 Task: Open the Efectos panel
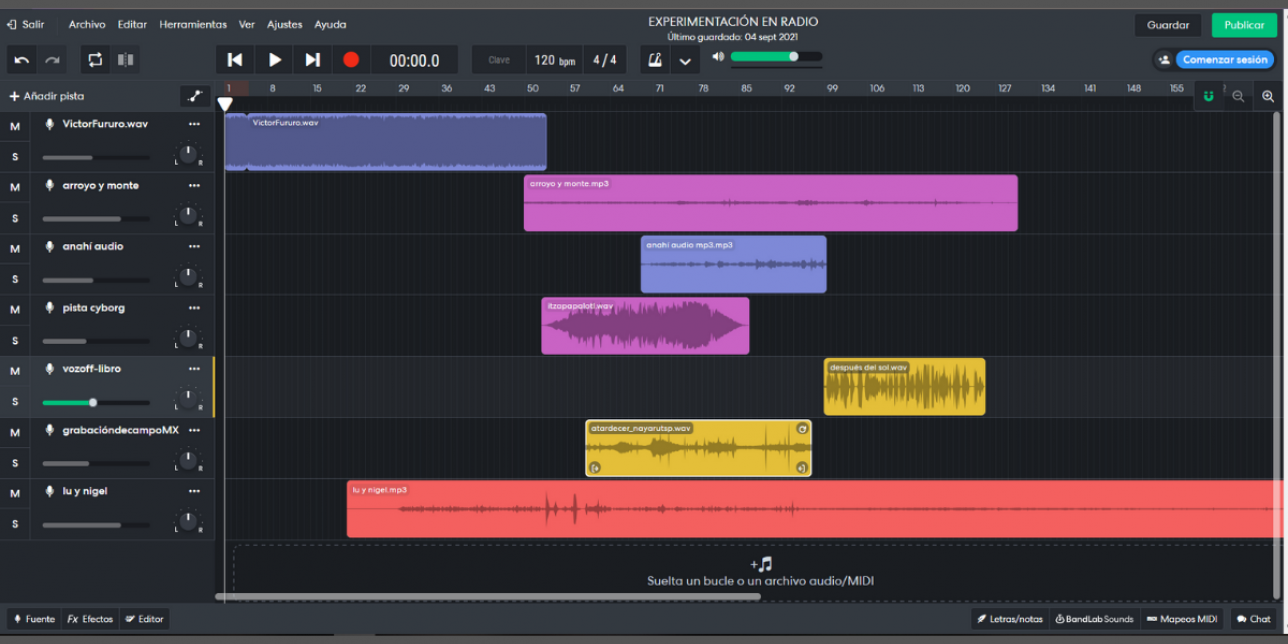pyautogui.click(x=90, y=619)
